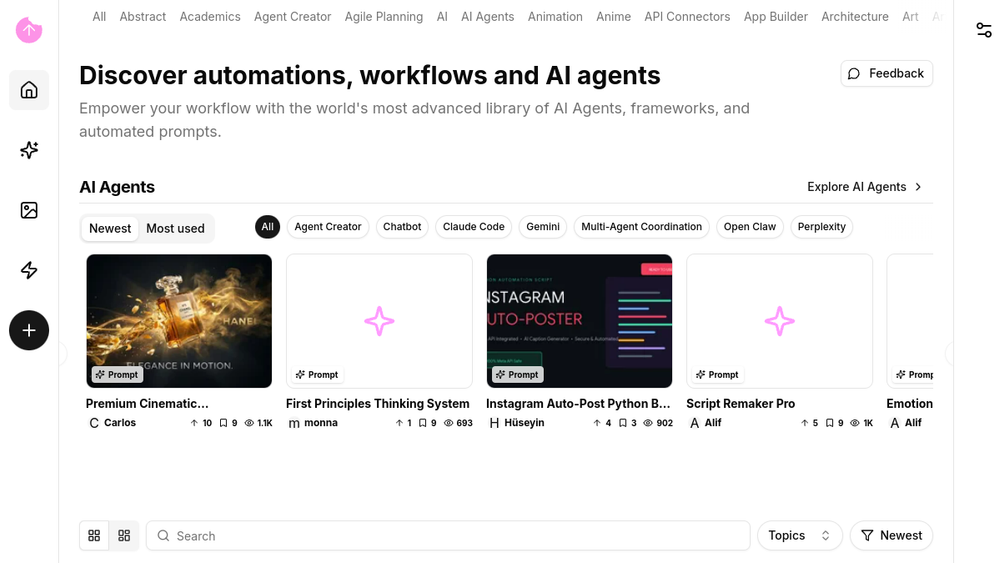1000x563 pixels.
Task: Open First Principles Thinking System card image
Action: [379, 321]
